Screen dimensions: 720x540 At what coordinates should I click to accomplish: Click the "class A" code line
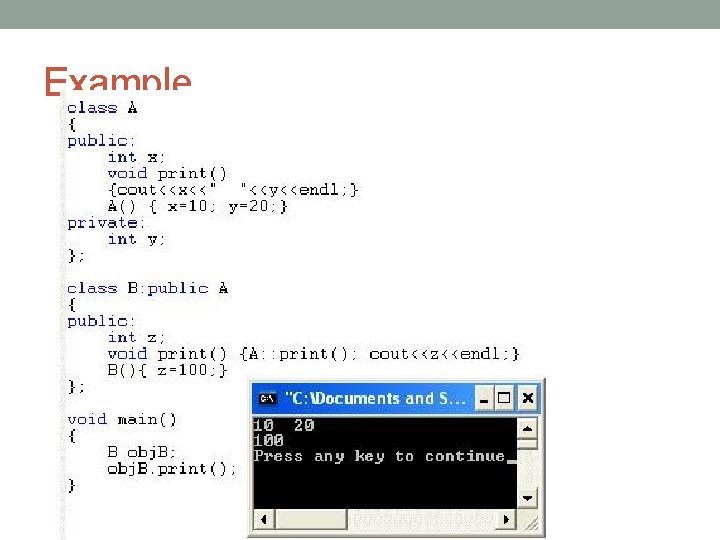coord(102,108)
